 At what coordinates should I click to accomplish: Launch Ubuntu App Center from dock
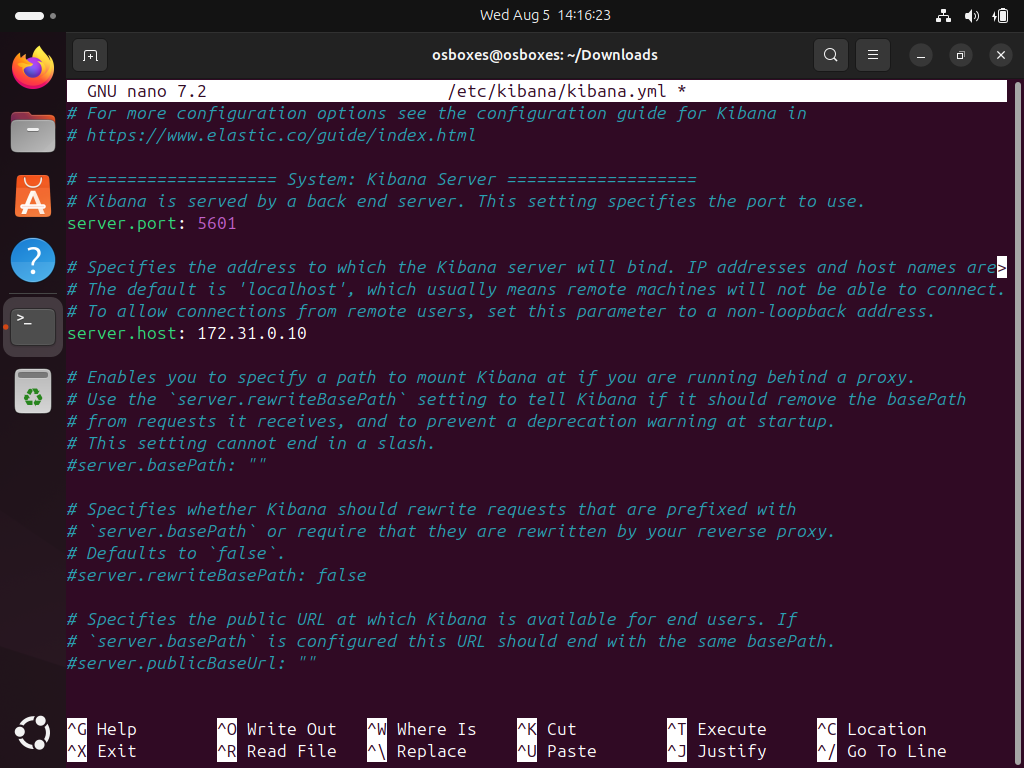coord(33,196)
